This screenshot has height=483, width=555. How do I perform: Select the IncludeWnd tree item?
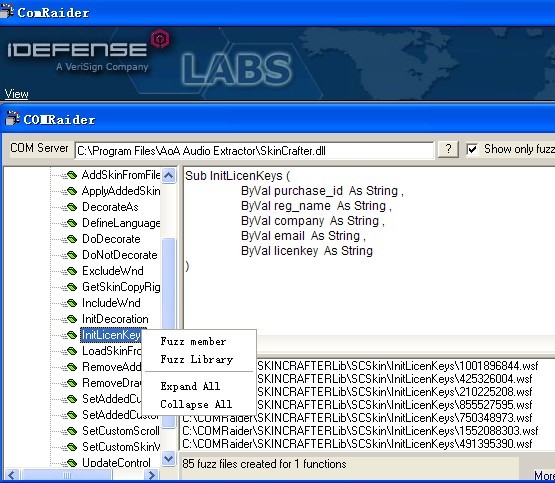coord(111,303)
